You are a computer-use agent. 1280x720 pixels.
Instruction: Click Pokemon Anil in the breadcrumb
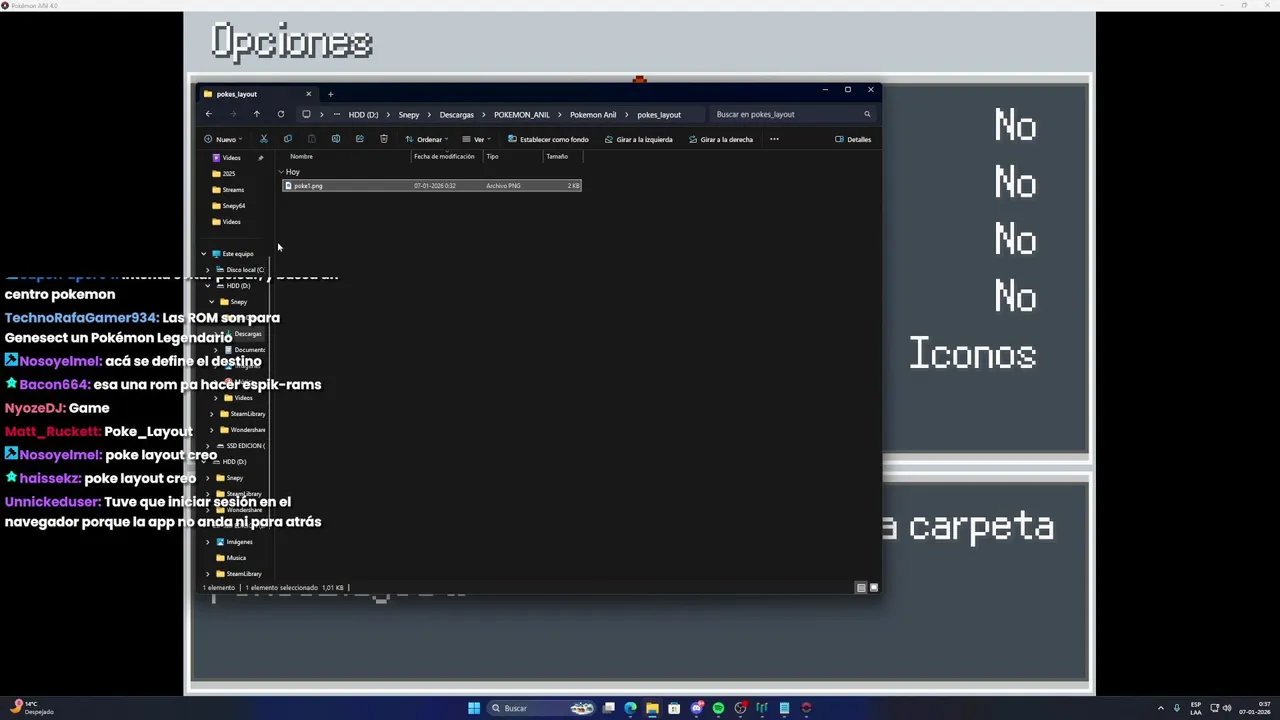(593, 115)
